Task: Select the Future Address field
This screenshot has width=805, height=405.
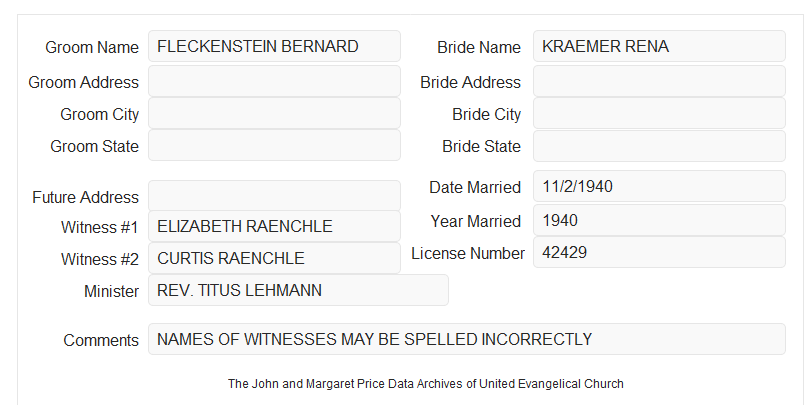Action: coord(274,196)
